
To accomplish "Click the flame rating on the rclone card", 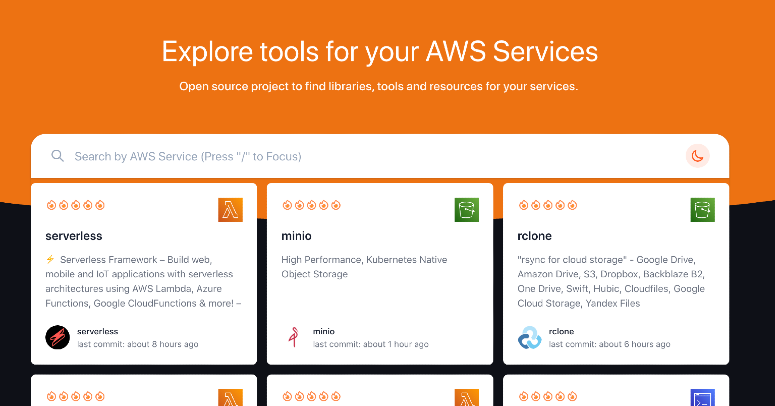I will 548,205.
